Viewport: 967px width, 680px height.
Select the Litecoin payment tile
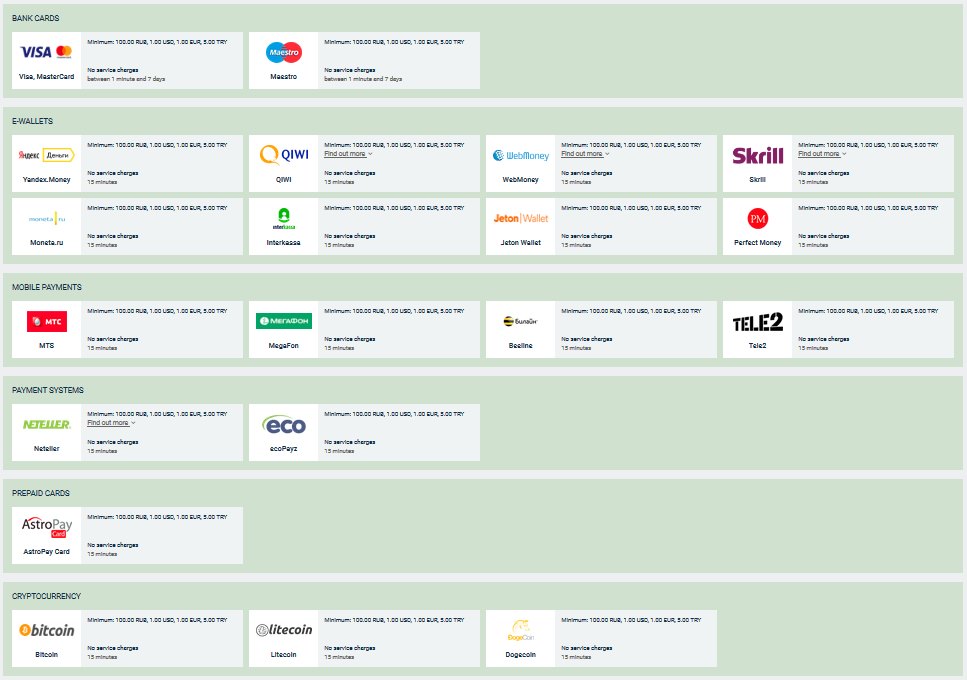tap(364, 638)
